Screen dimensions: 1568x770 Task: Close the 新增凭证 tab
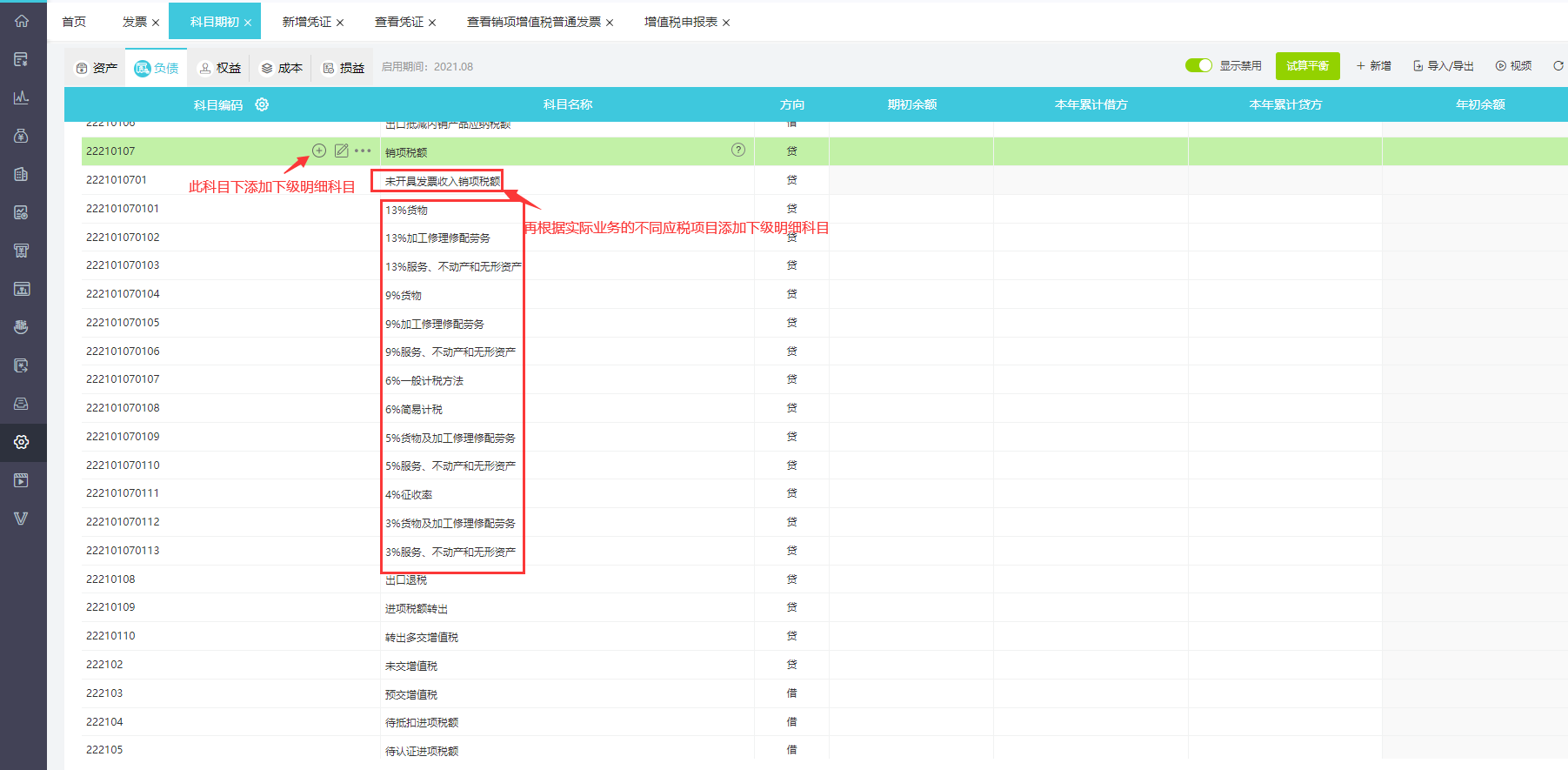pos(340,23)
